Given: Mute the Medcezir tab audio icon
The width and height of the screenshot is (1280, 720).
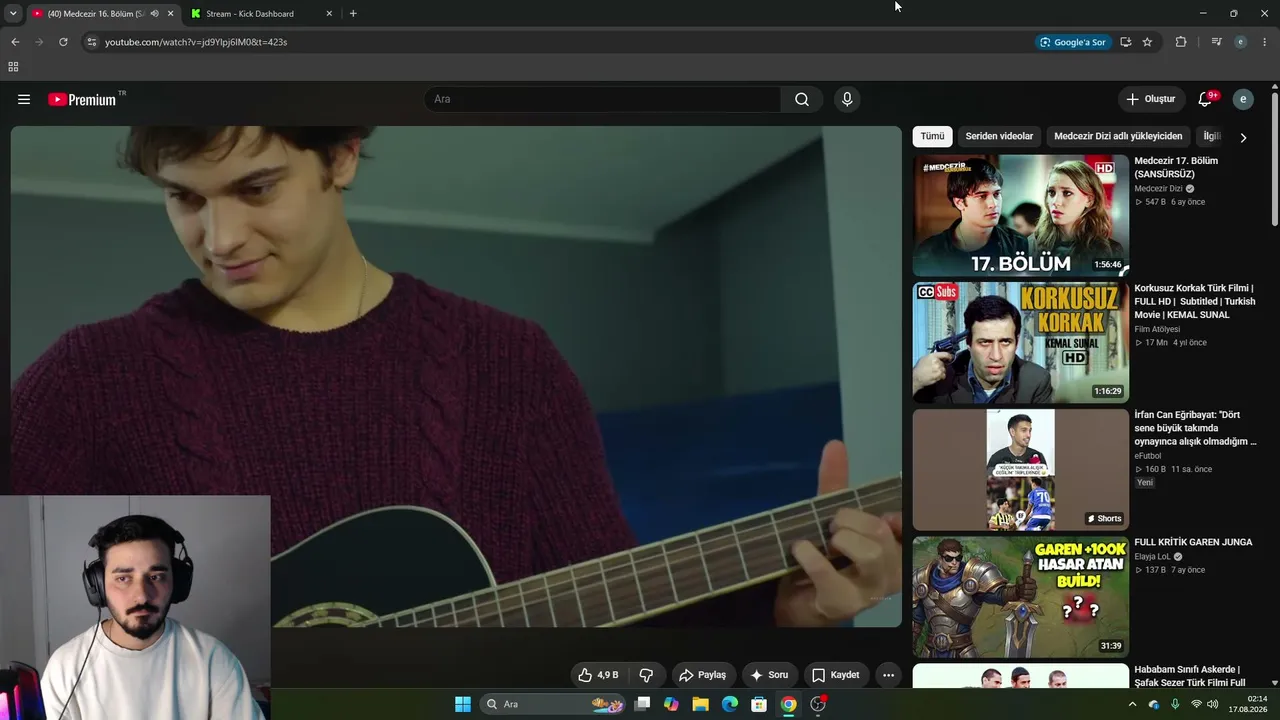Looking at the screenshot, I should [x=154, y=14].
